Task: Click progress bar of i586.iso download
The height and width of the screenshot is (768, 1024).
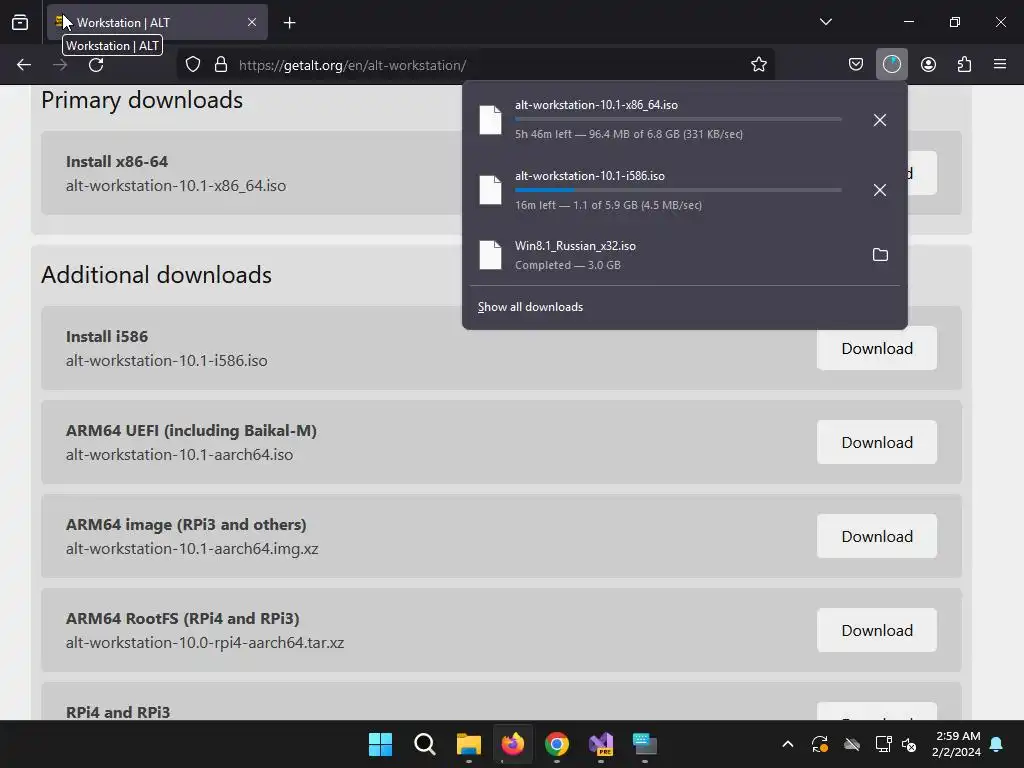Action: [x=678, y=190]
